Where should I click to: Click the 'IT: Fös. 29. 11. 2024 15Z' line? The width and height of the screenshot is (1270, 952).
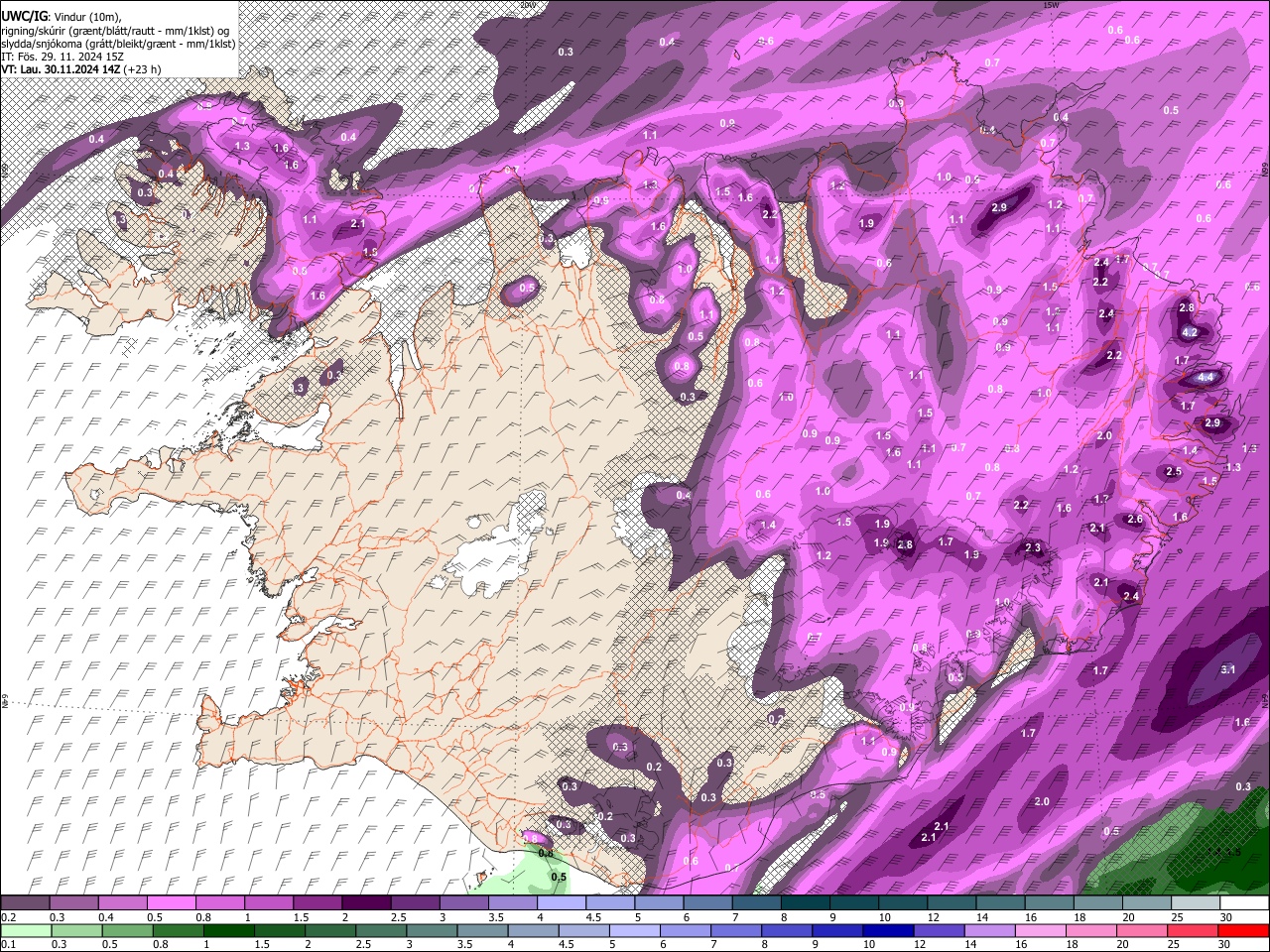point(63,57)
